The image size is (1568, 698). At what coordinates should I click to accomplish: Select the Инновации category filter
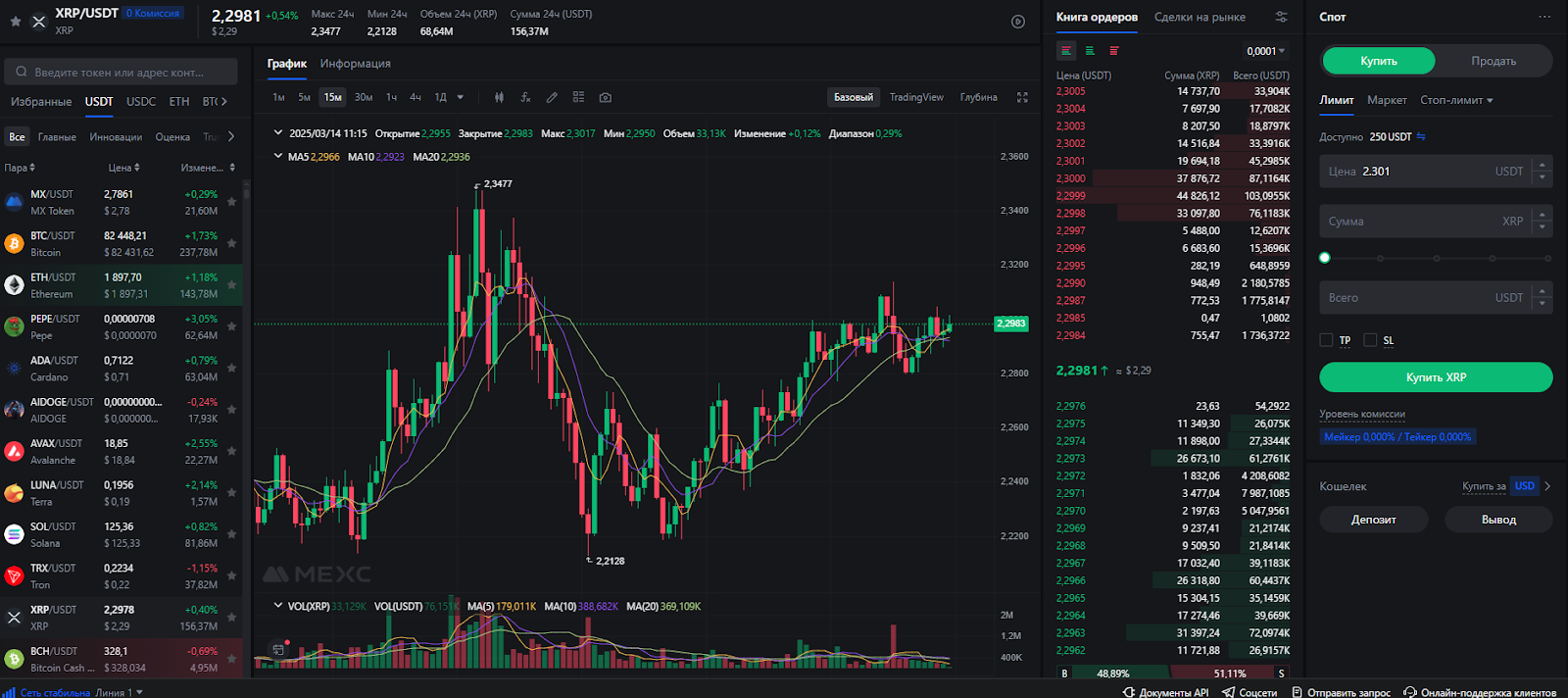[x=116, y=137]
